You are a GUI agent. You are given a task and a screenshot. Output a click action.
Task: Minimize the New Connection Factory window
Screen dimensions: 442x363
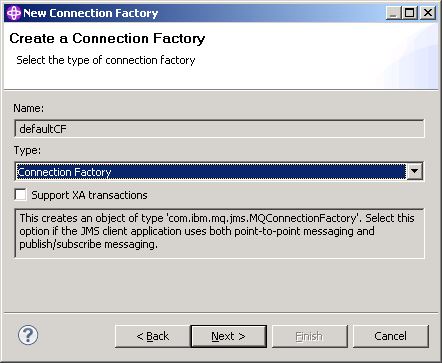[x=393, y=13]
